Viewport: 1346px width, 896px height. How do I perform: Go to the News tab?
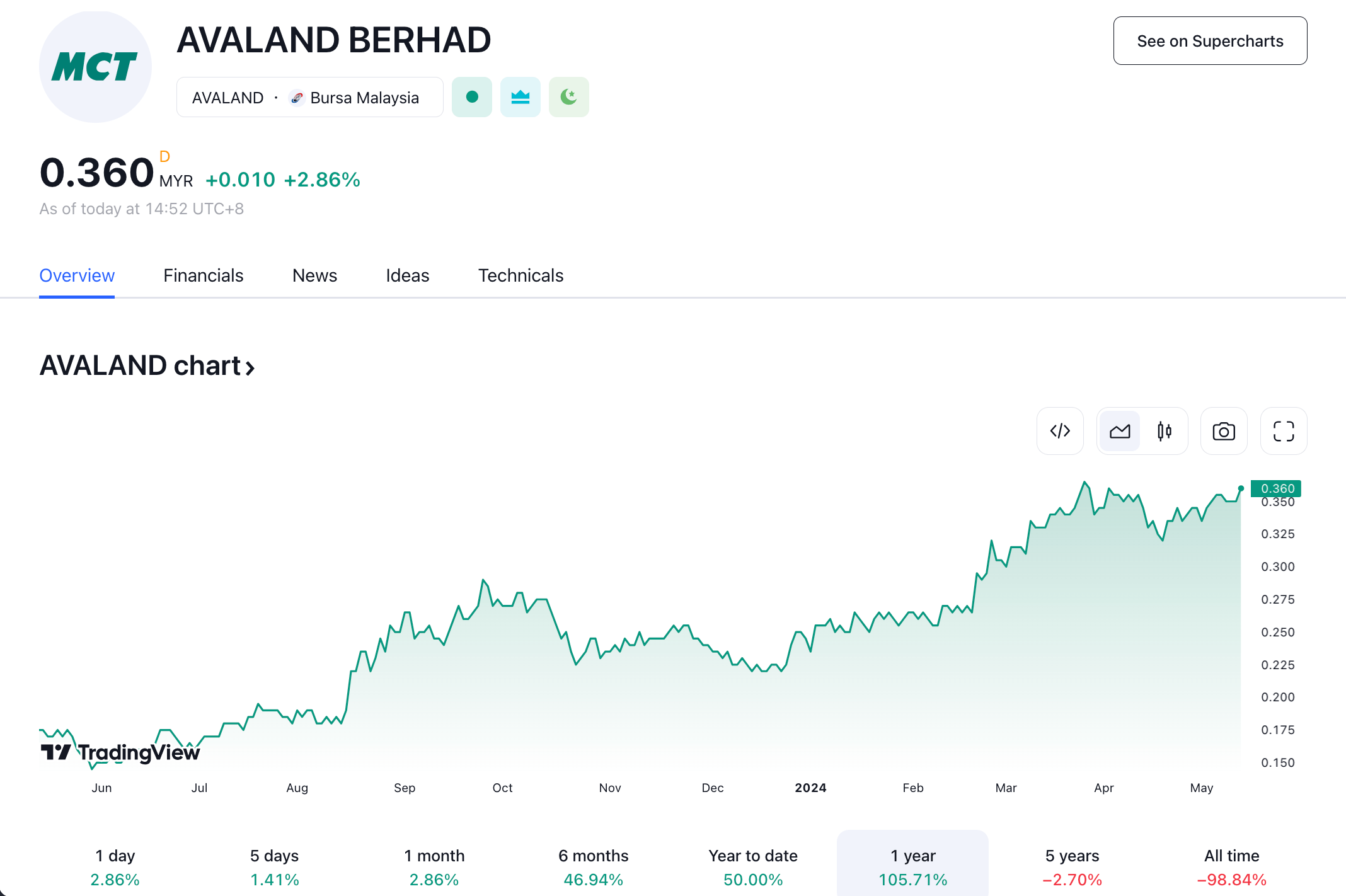pos(314,275)
